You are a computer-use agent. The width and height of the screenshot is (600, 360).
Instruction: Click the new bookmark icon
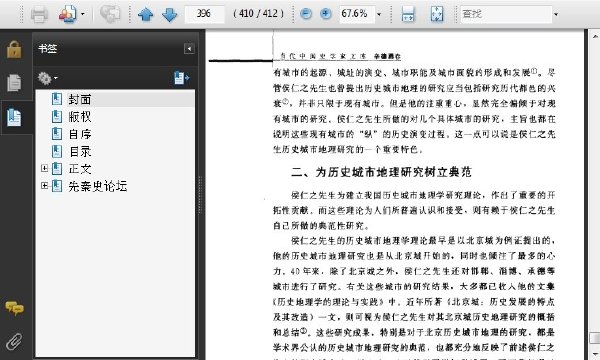(x=181, y=78)
